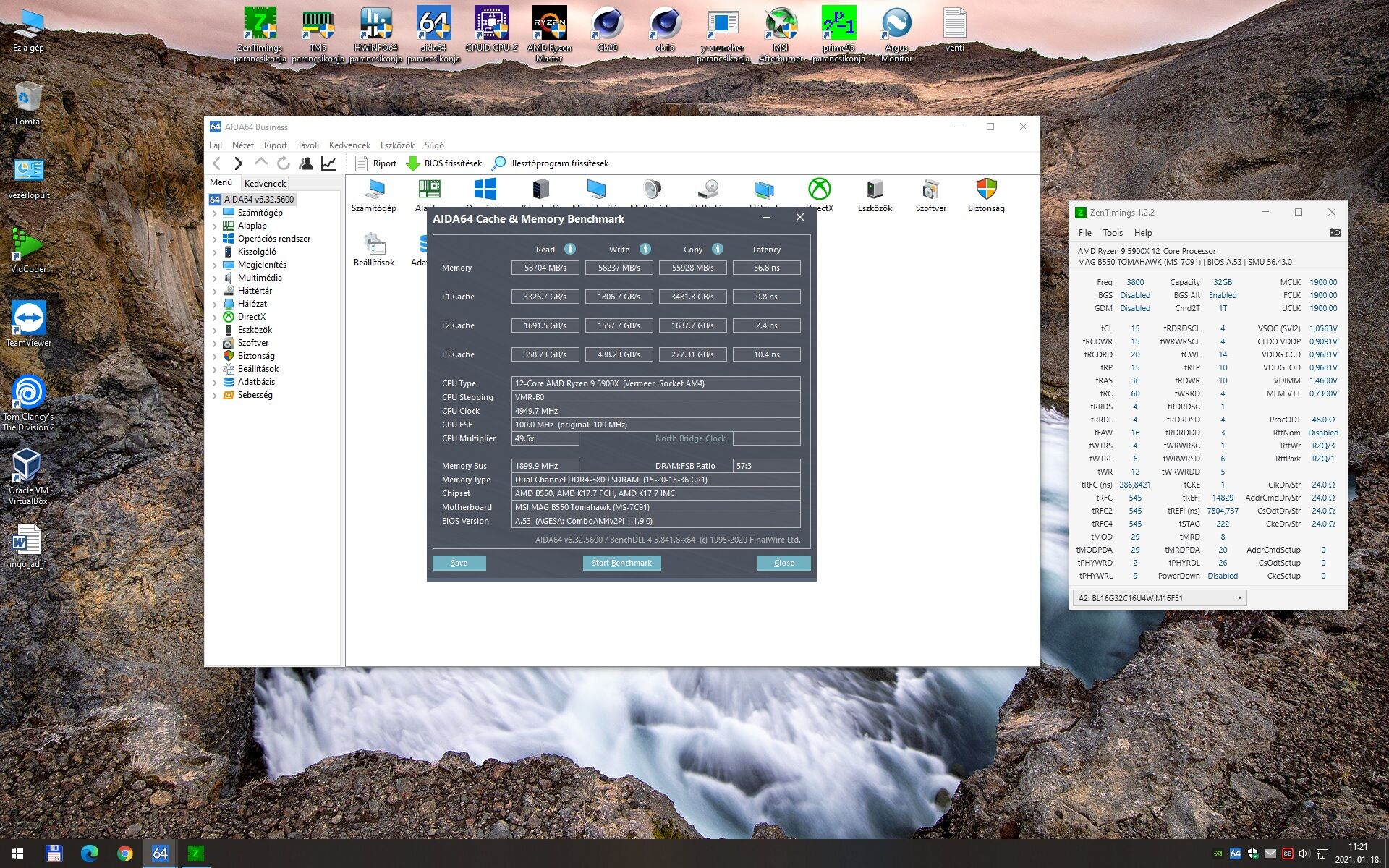Click the Save button in benchmark
This screenshot has width=1389, height=868.
pyautogui.click(x=459, y=563)
